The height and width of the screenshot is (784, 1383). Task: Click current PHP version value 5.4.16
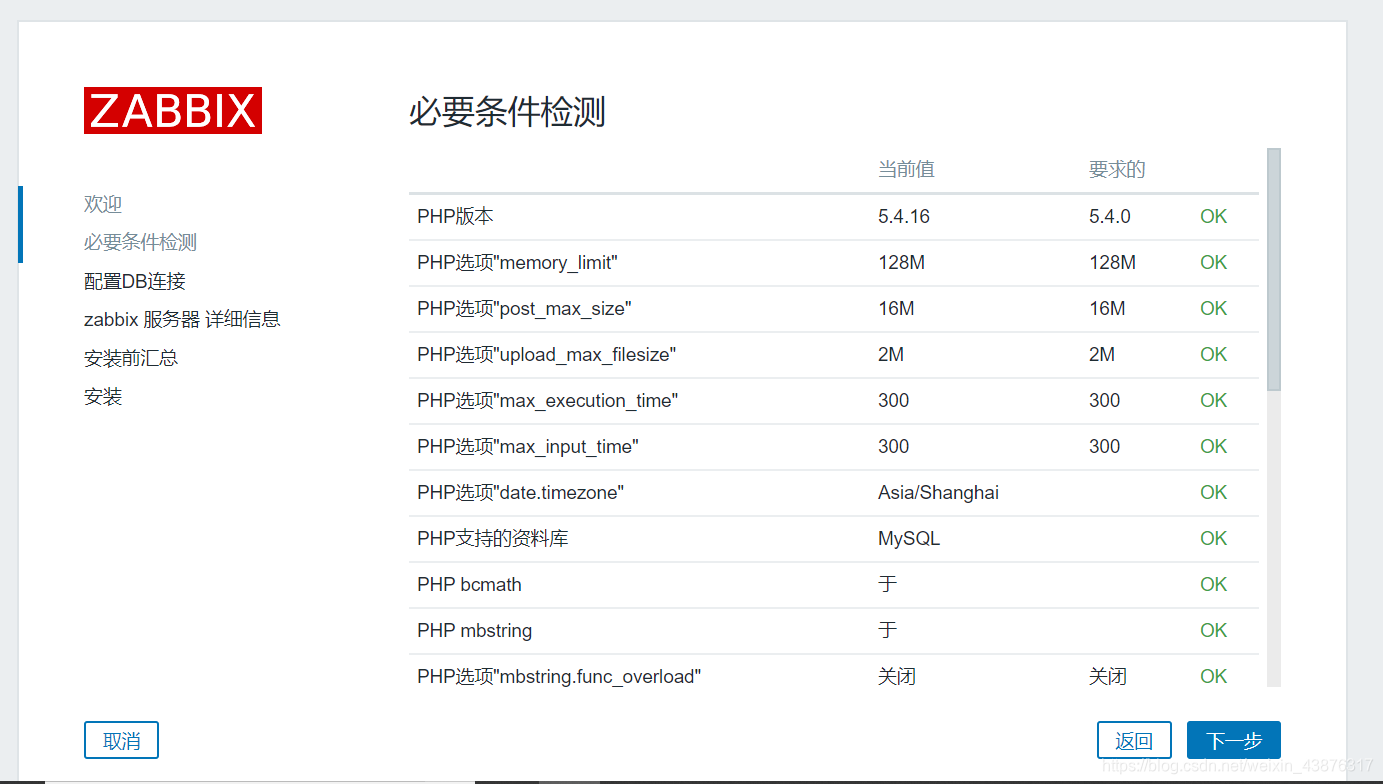point(904,216)
